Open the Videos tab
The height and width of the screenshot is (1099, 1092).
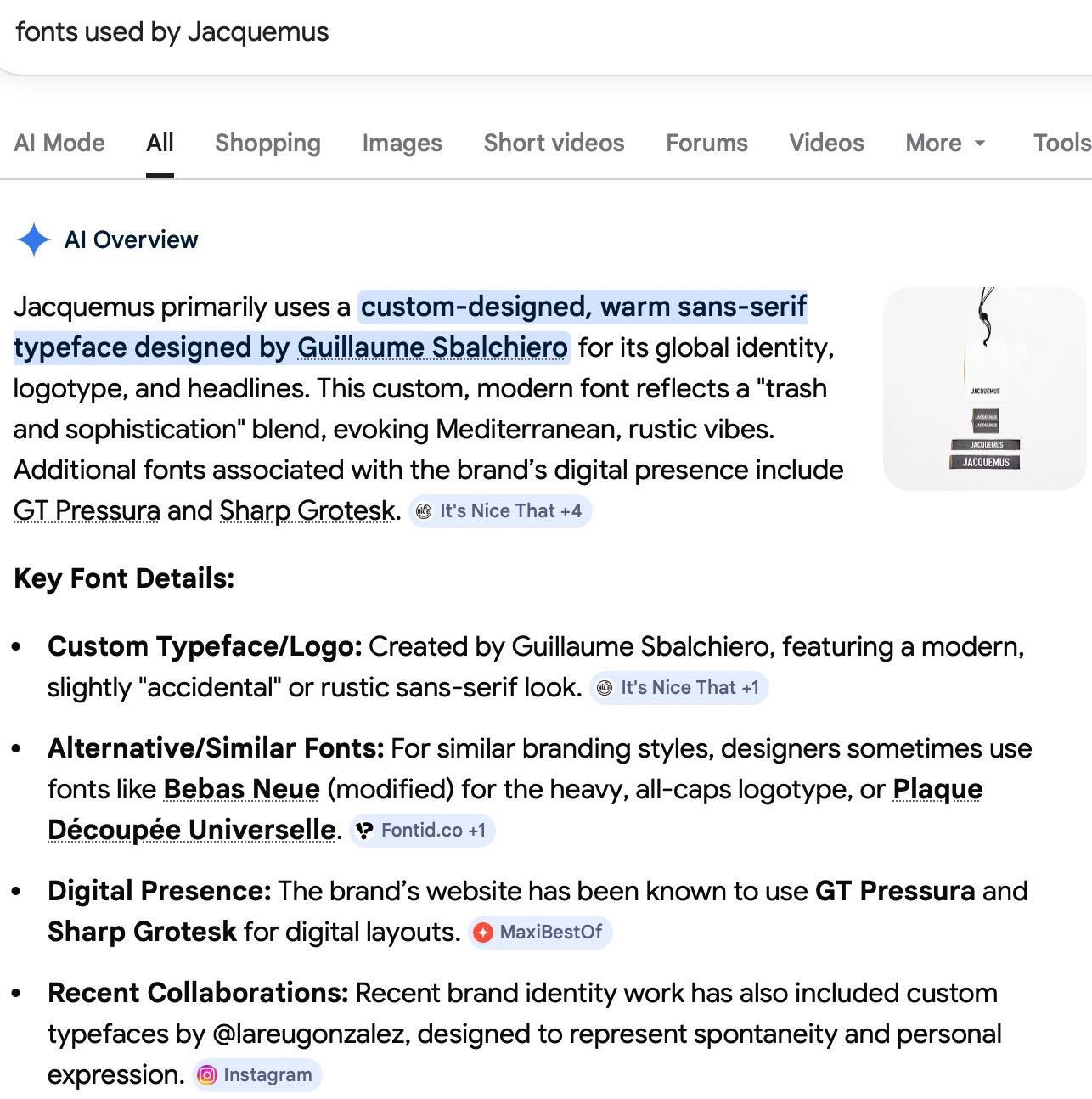826,143
